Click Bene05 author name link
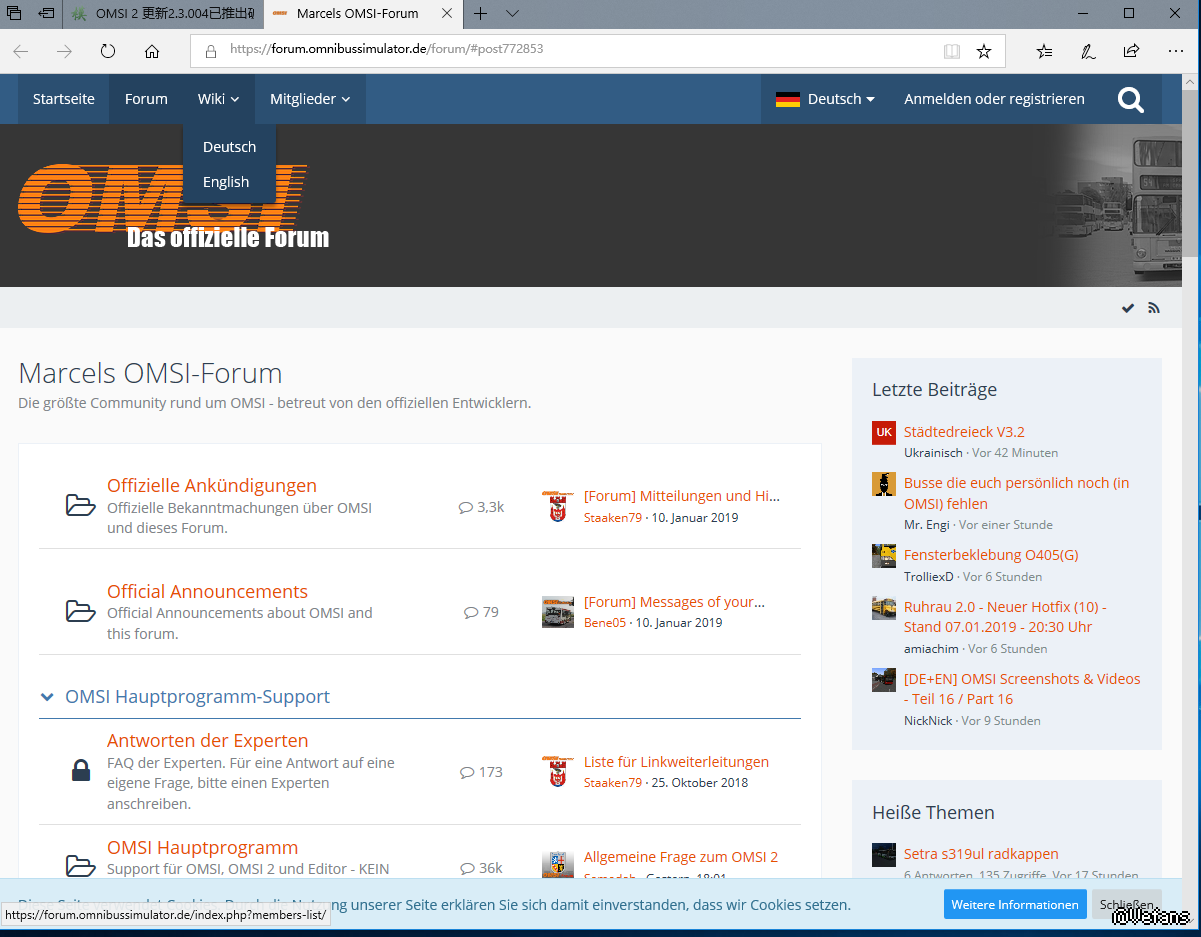This screenshot has width=1201, height=937. pyautogui.click(x=605, y=623)
